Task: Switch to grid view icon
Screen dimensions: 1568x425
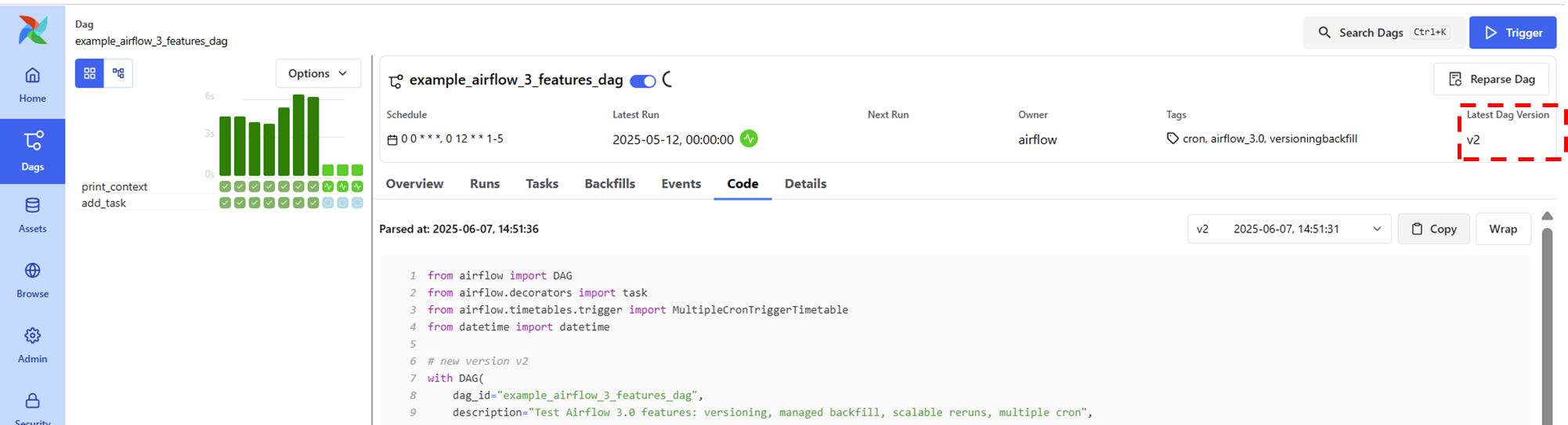Action: pyautogui.click(x=89, y=73)
